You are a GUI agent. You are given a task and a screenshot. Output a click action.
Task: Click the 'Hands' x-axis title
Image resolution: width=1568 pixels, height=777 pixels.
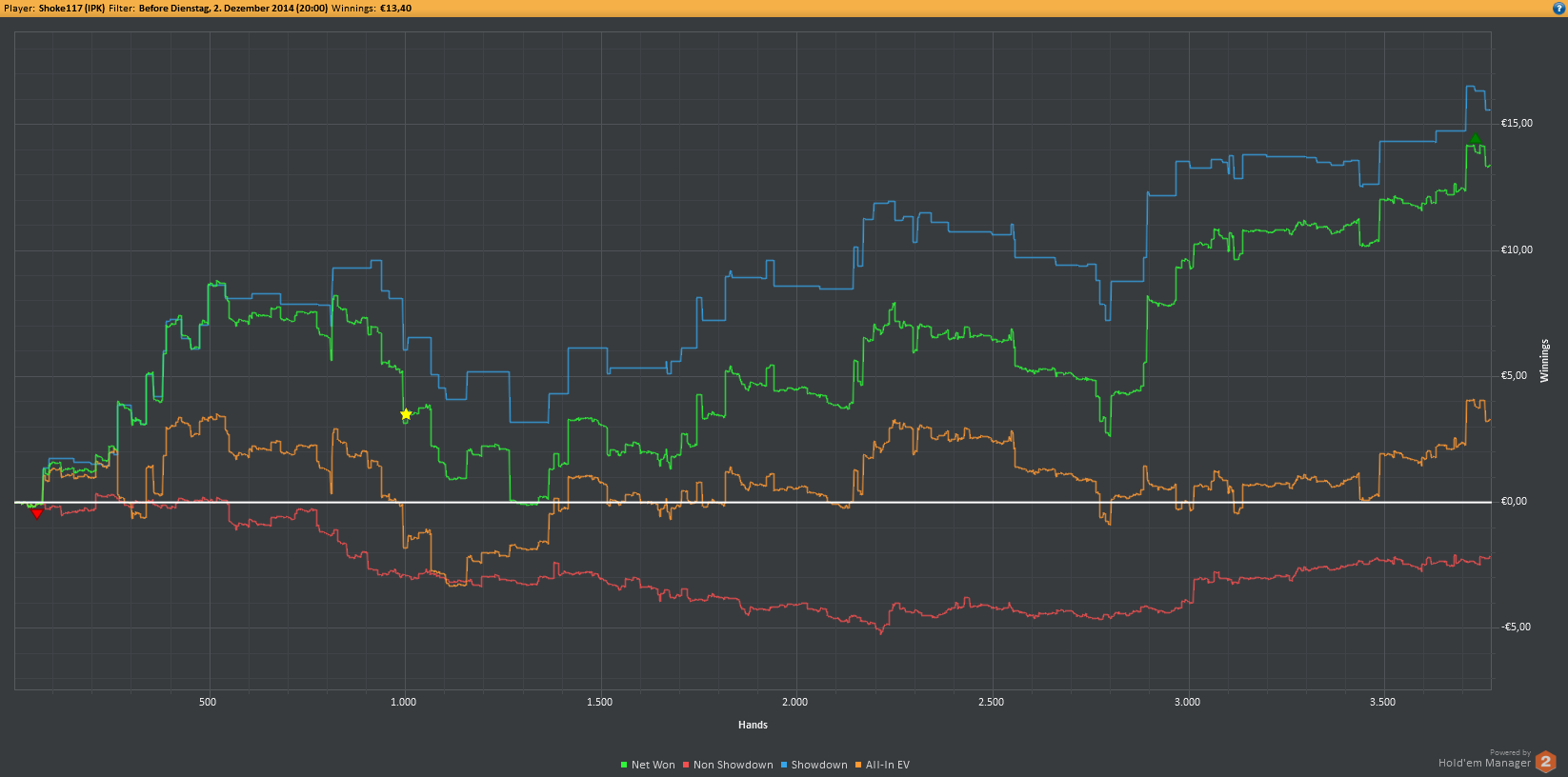pos(753,725)
